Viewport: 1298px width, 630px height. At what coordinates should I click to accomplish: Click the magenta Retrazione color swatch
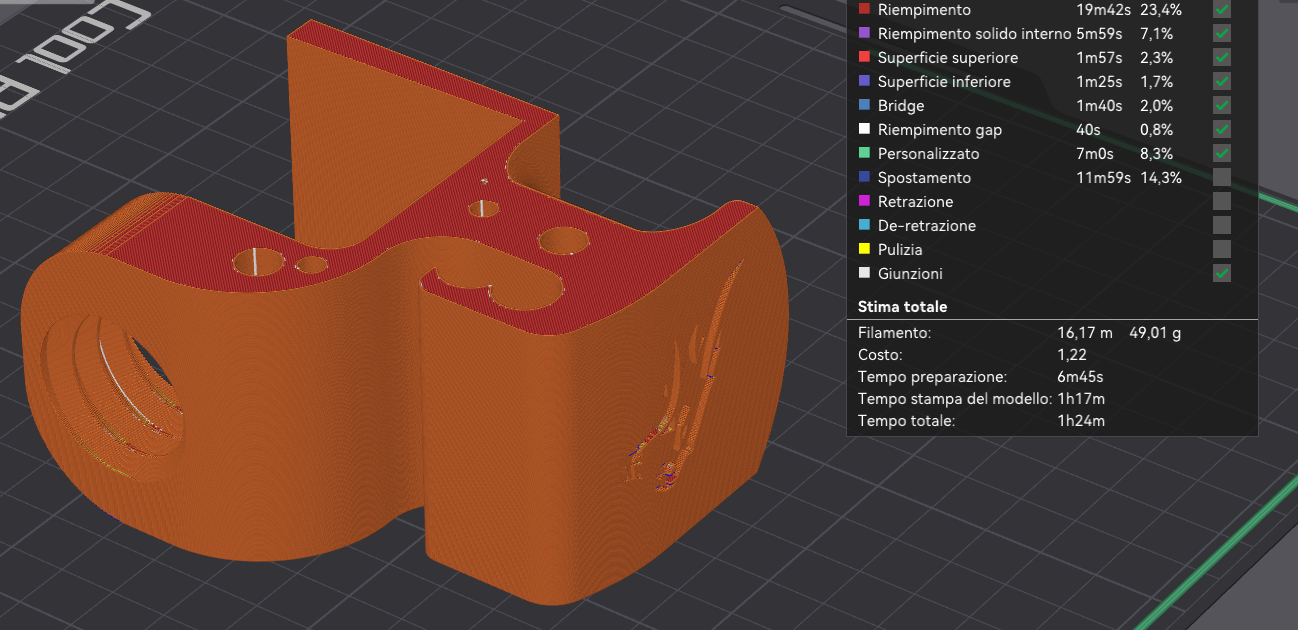click(865, 201)
